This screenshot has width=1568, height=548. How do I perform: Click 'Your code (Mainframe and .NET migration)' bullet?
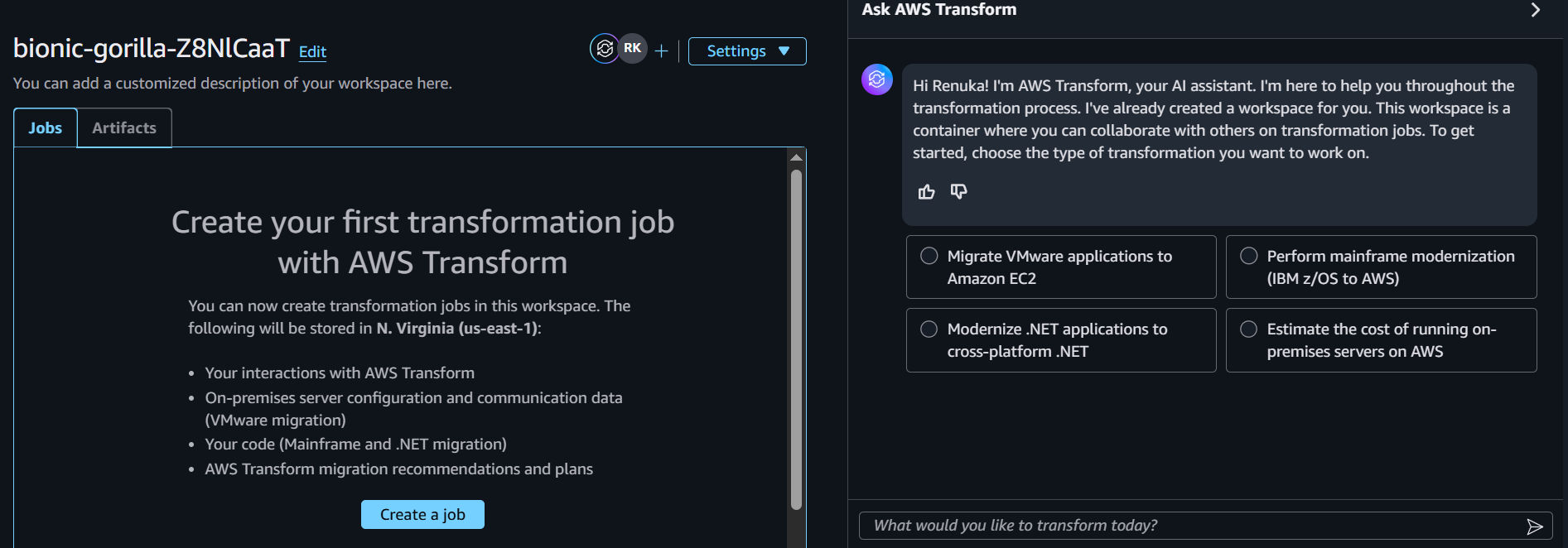click(356, 445)
